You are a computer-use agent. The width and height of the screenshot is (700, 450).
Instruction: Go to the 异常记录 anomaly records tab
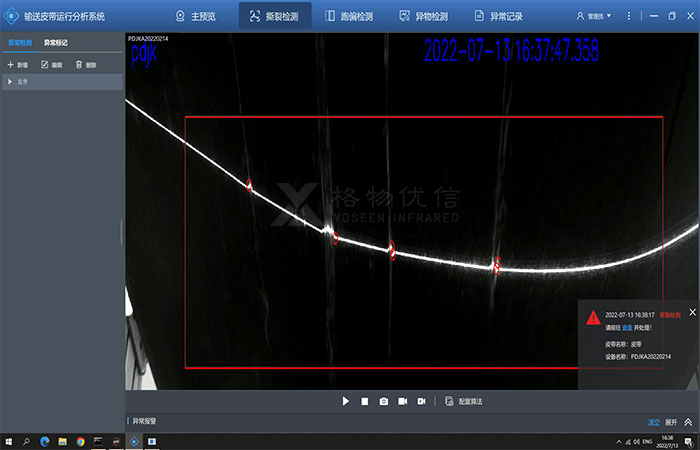(x=499, y=16)
